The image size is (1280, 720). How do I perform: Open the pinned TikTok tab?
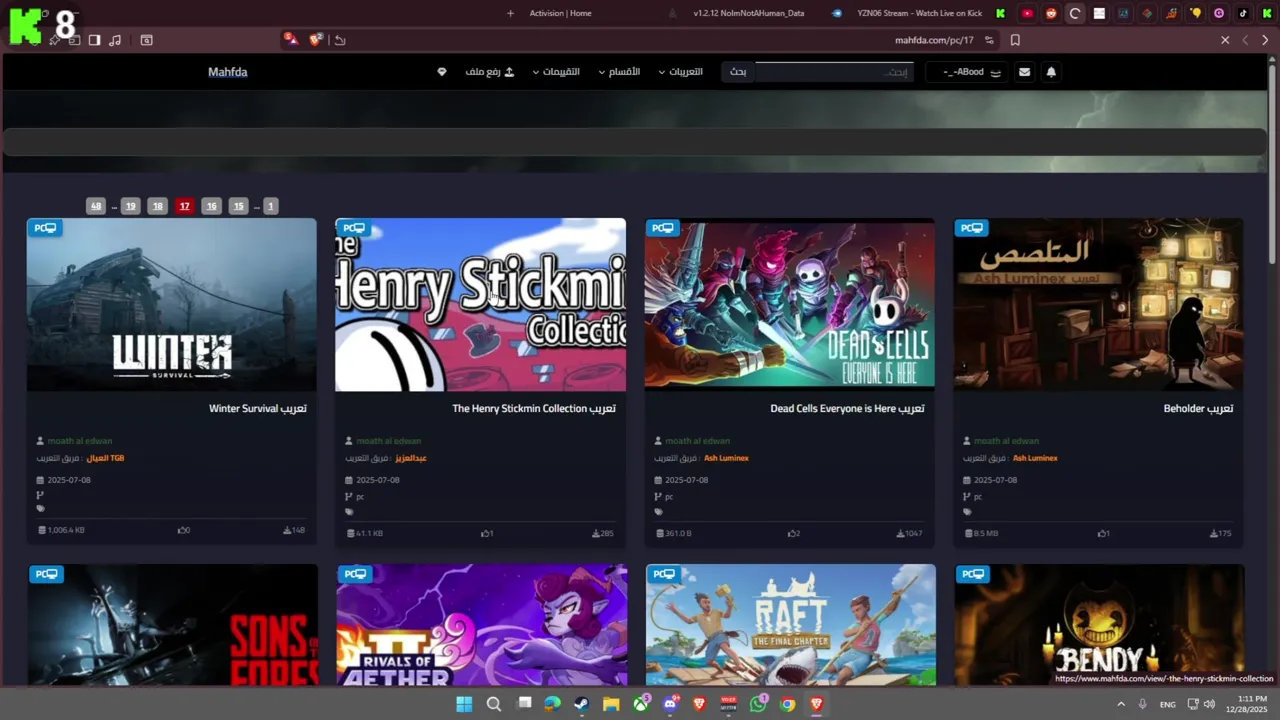click(x=1243, y=13)
